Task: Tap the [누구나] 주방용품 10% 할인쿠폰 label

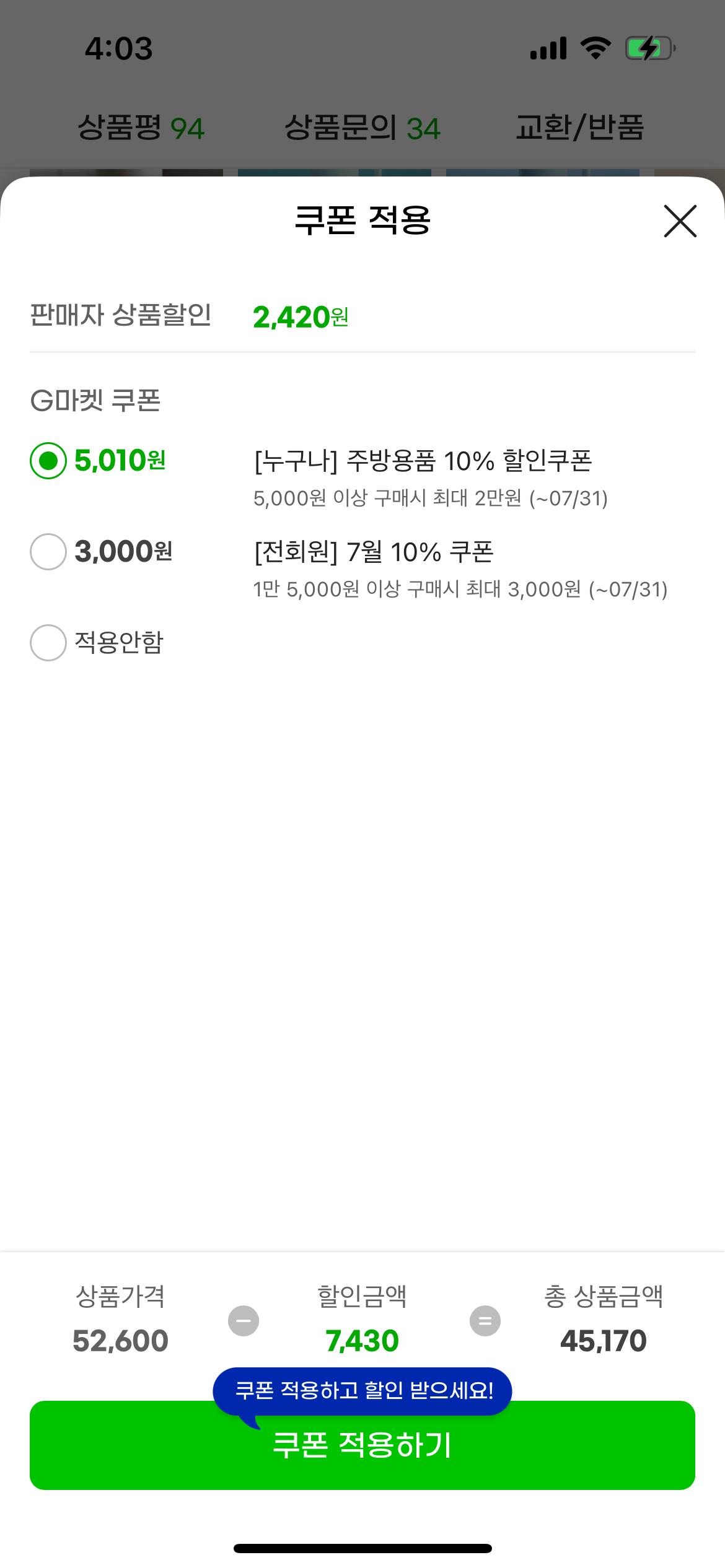Action: (423, 461)
